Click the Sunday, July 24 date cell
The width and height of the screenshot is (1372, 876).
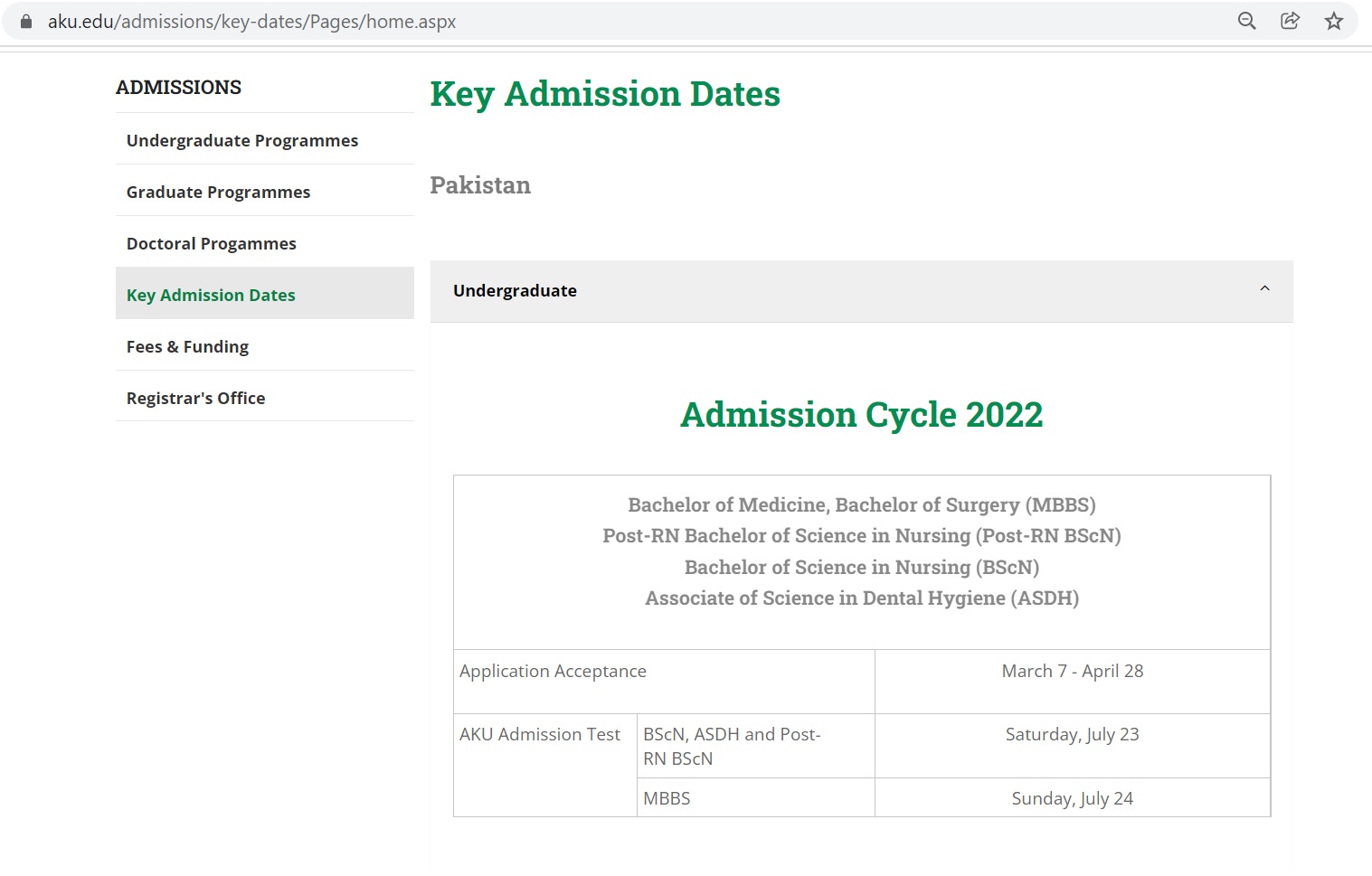pyautogui.click(x=1072, y=797)
